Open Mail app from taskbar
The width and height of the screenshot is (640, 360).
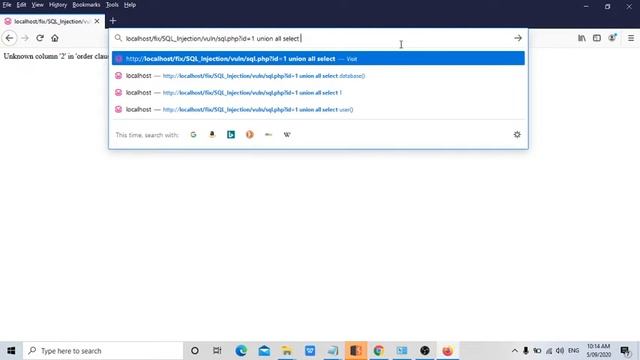pyautogui.click(x=264, y=351)
